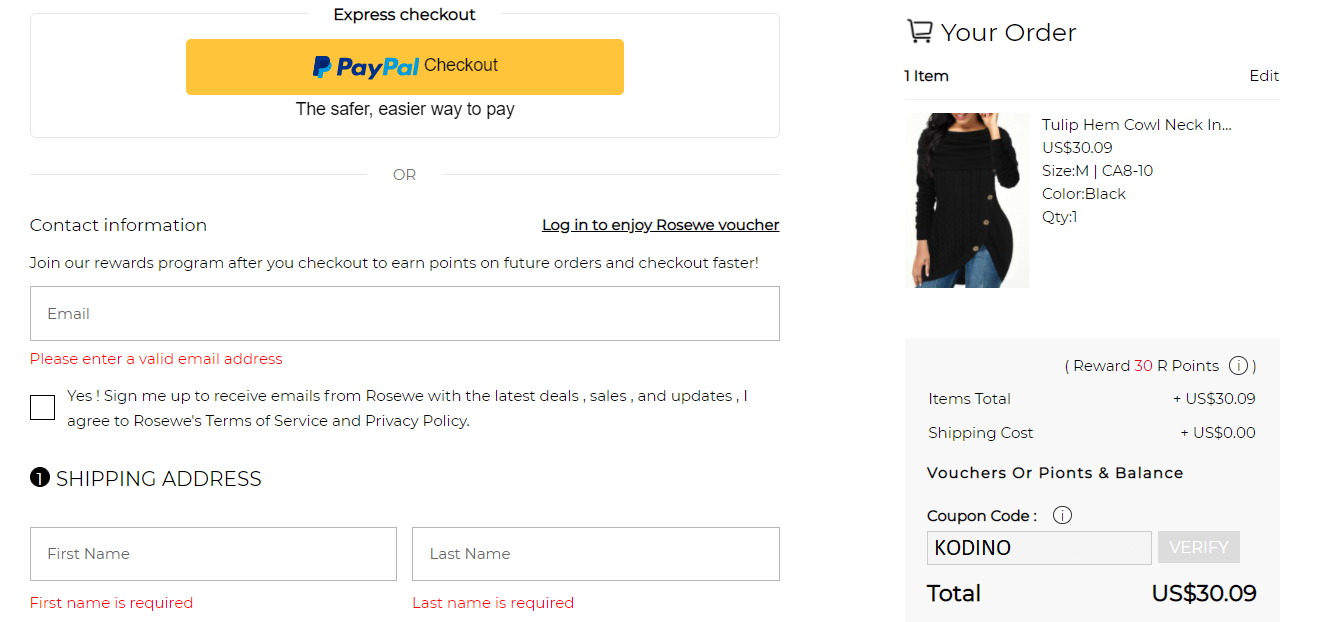Select the Last Name text field
The image size is (1324, 622).
(596, 554)
